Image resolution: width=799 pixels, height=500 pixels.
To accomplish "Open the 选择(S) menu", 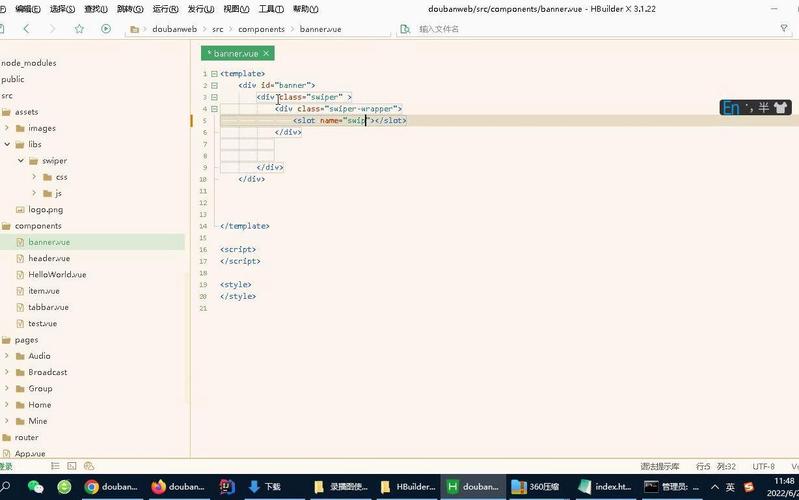I will coord(62,9).
